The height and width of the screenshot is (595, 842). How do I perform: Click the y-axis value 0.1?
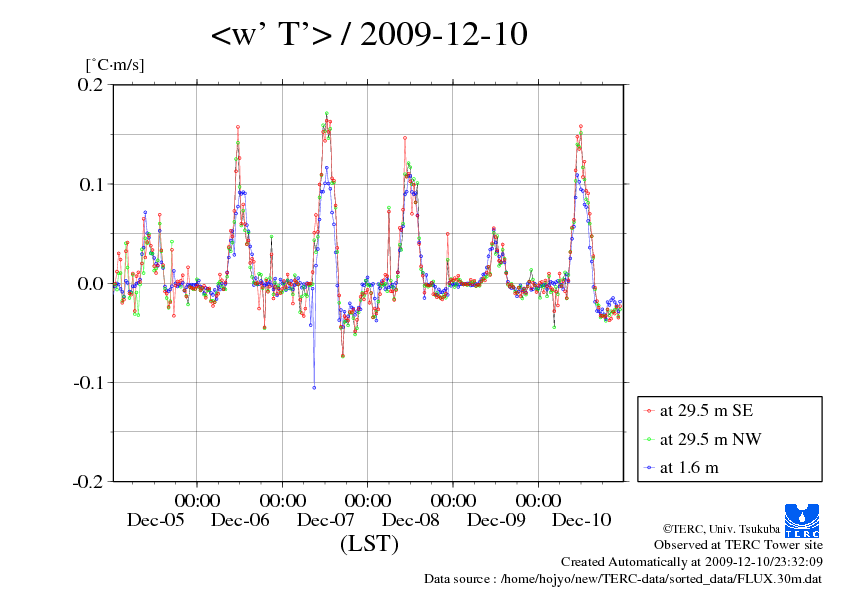click(x=91, y=184)
